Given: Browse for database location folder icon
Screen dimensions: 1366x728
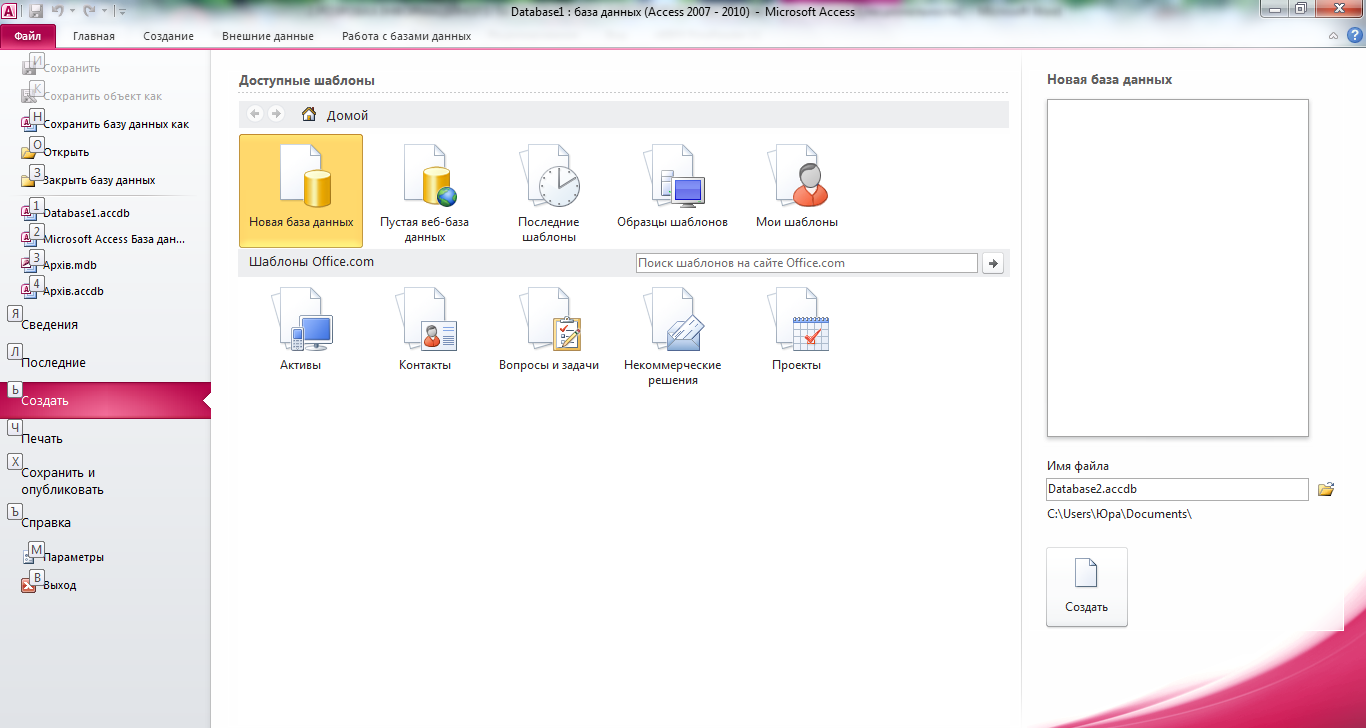Looking at the screenshot, I should click(1326, 489).
